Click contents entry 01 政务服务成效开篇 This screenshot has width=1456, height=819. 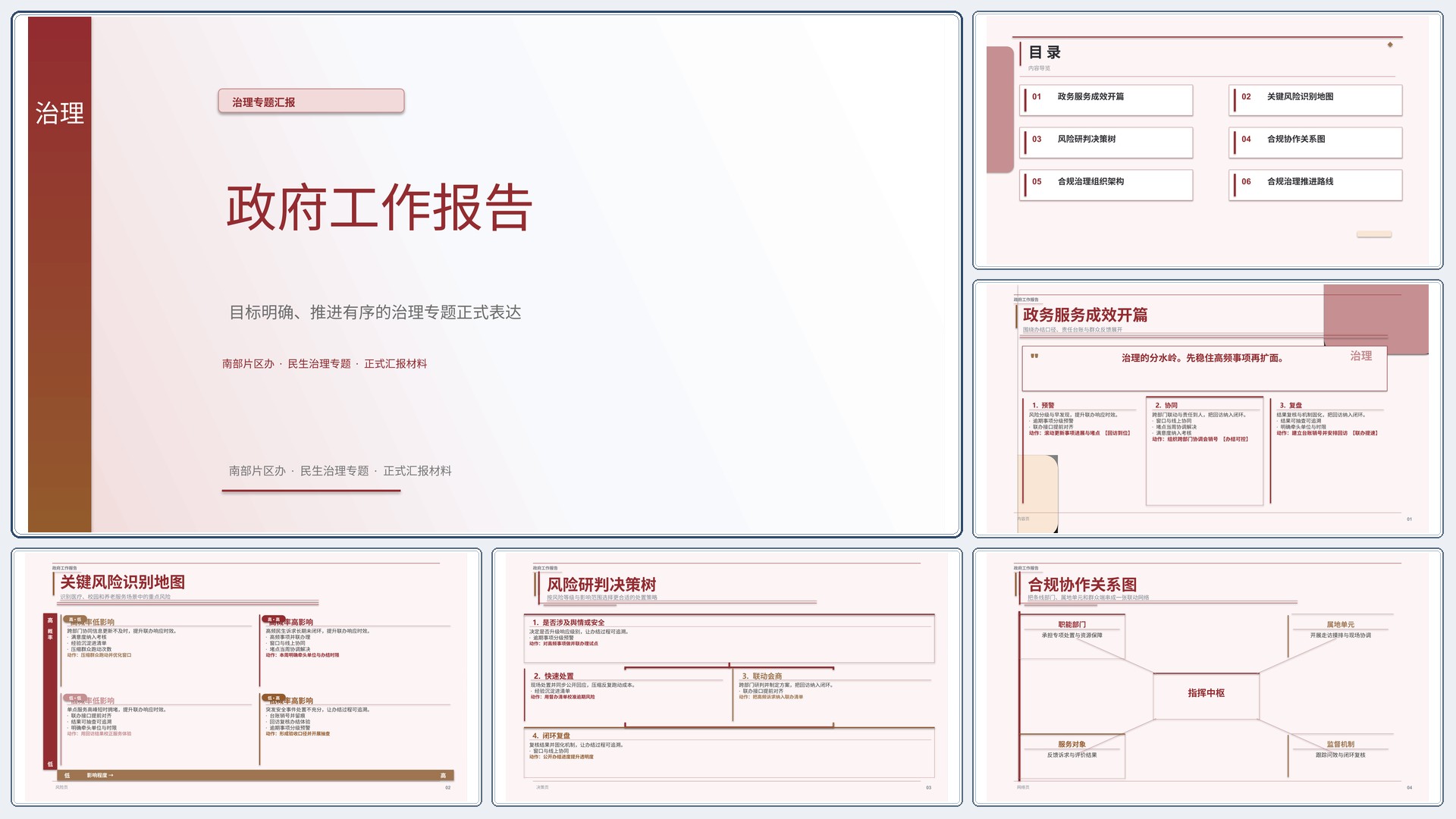(1106, 99)
